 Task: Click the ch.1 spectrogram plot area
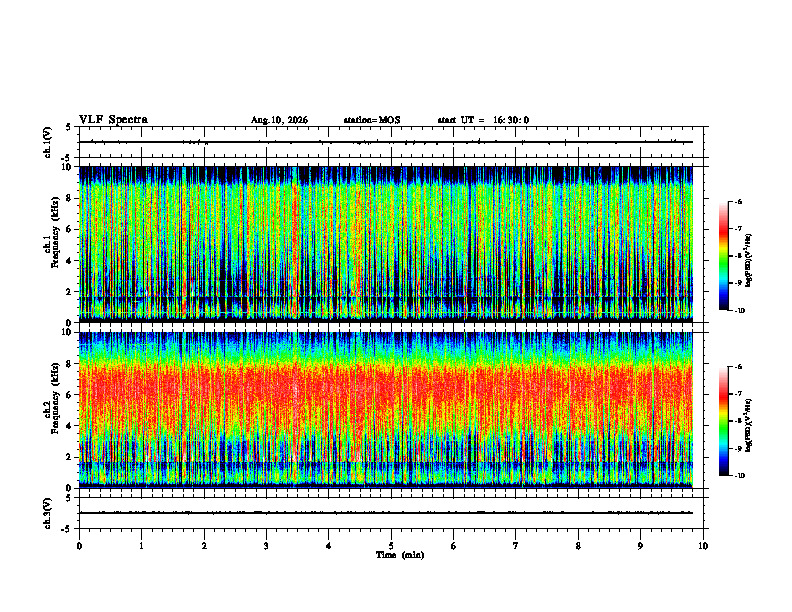386,244
